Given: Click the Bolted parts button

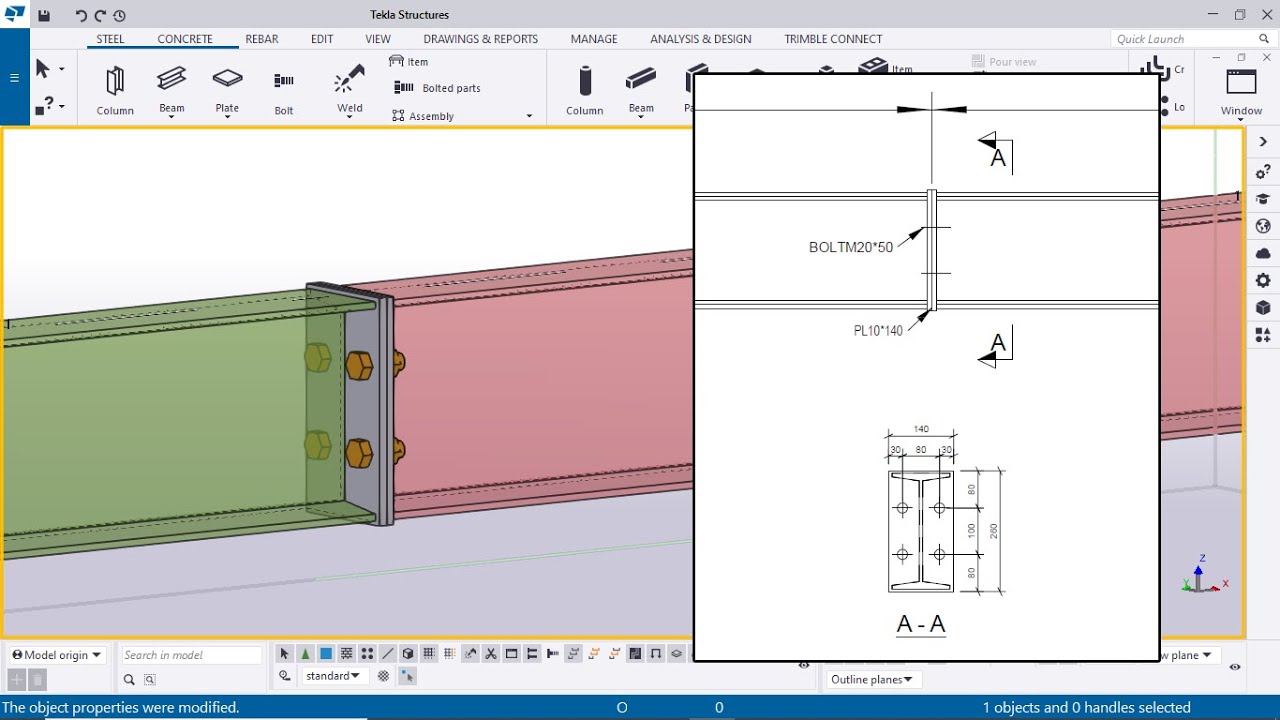Looking at the screenshot, I should [437, 88].
